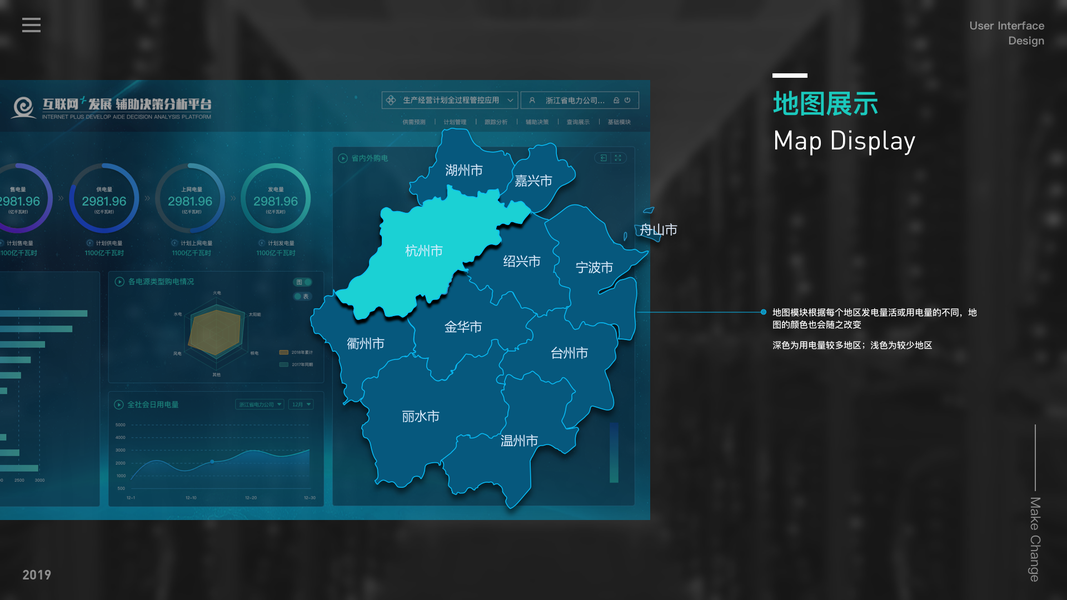Open the 浙江省电力公司 chart dropdown

click(260, 404)
